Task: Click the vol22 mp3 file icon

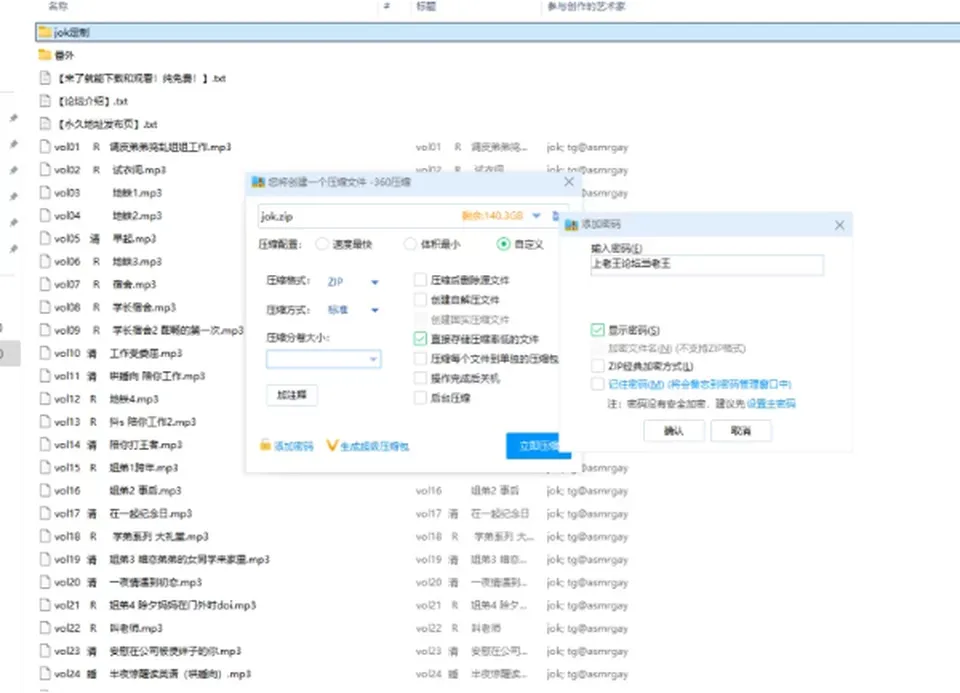Action: [x=45, y=628]
